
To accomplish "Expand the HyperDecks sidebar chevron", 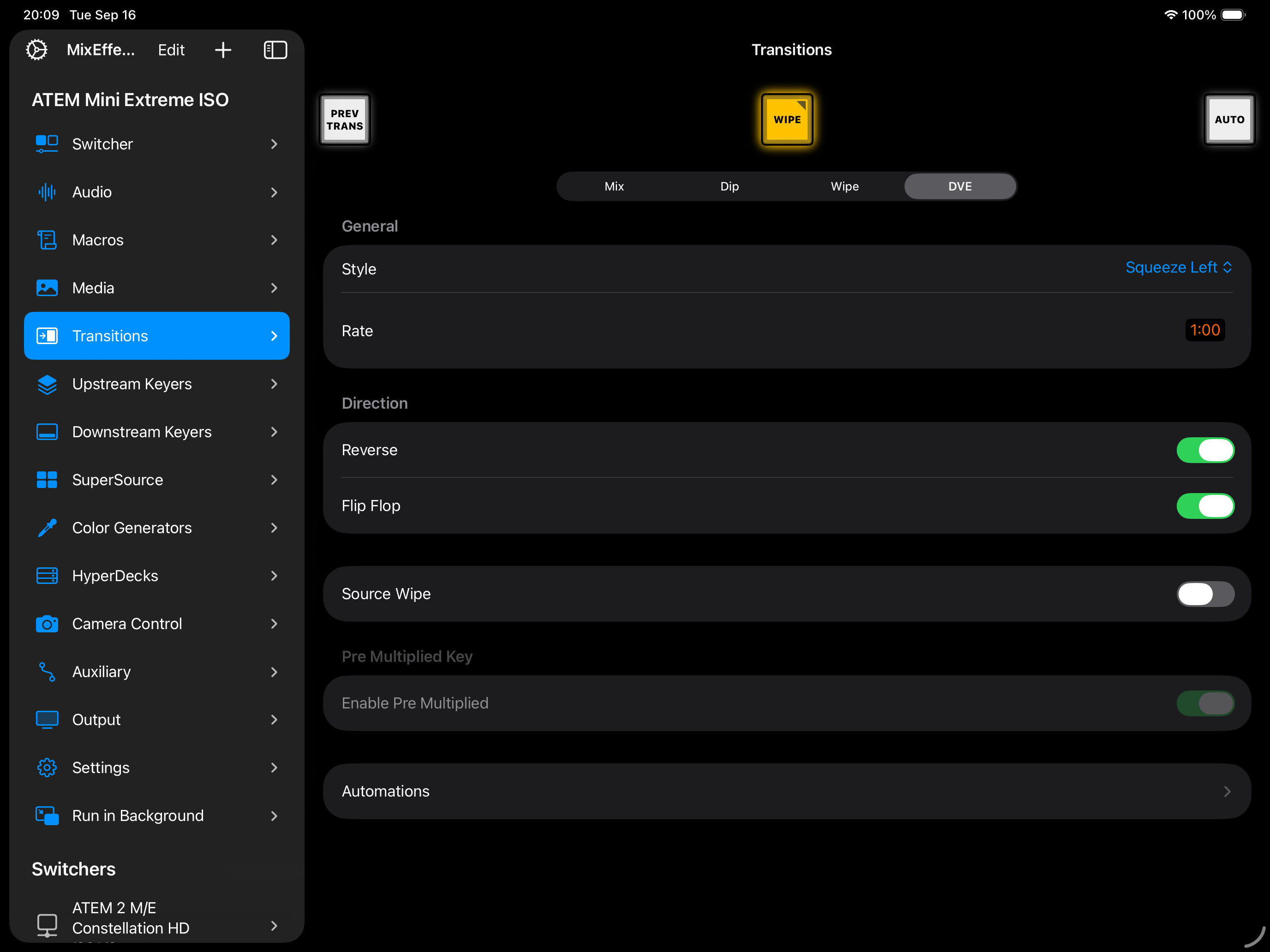I will tap(274, 576).
